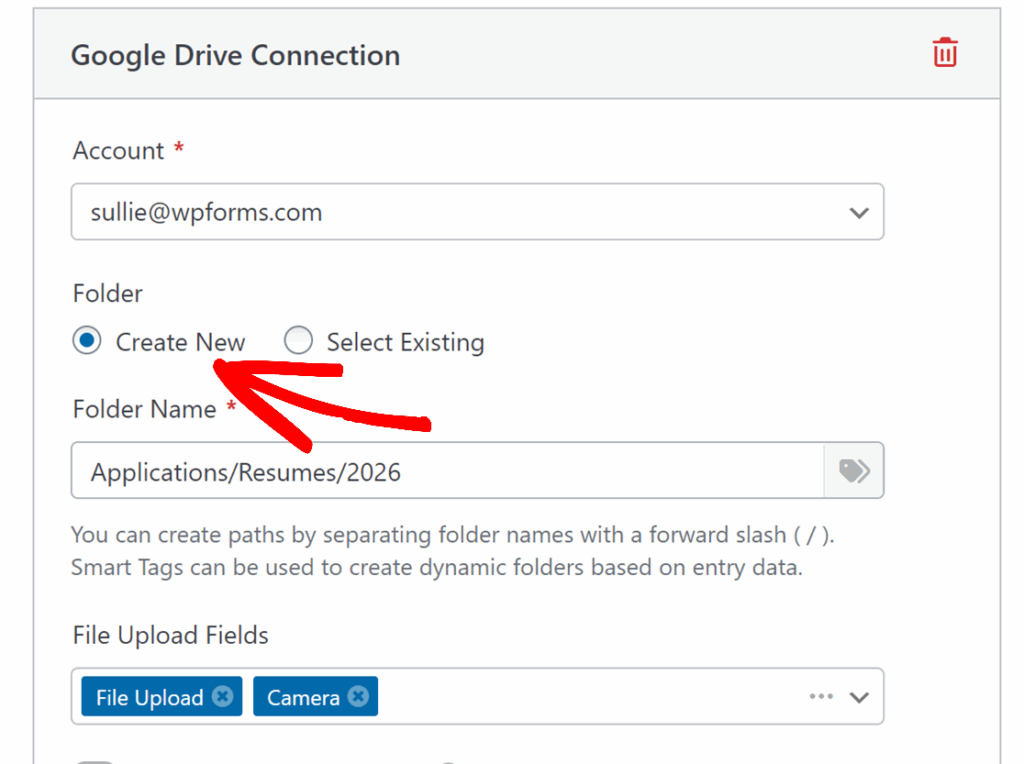Open Smart Tags icon beside Folder Name
This screenshot has width=1024, height=764.
pyautogui.click(x=853, y=471)
